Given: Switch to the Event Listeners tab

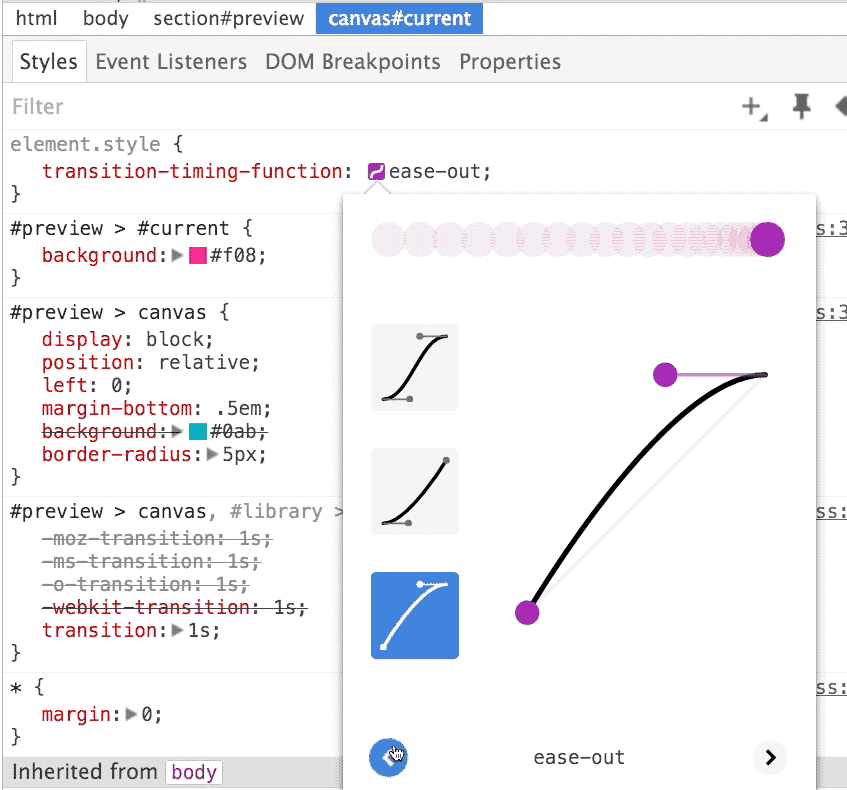Looking at the screenshot, I should pyautogui.click(x=171, y=62).
